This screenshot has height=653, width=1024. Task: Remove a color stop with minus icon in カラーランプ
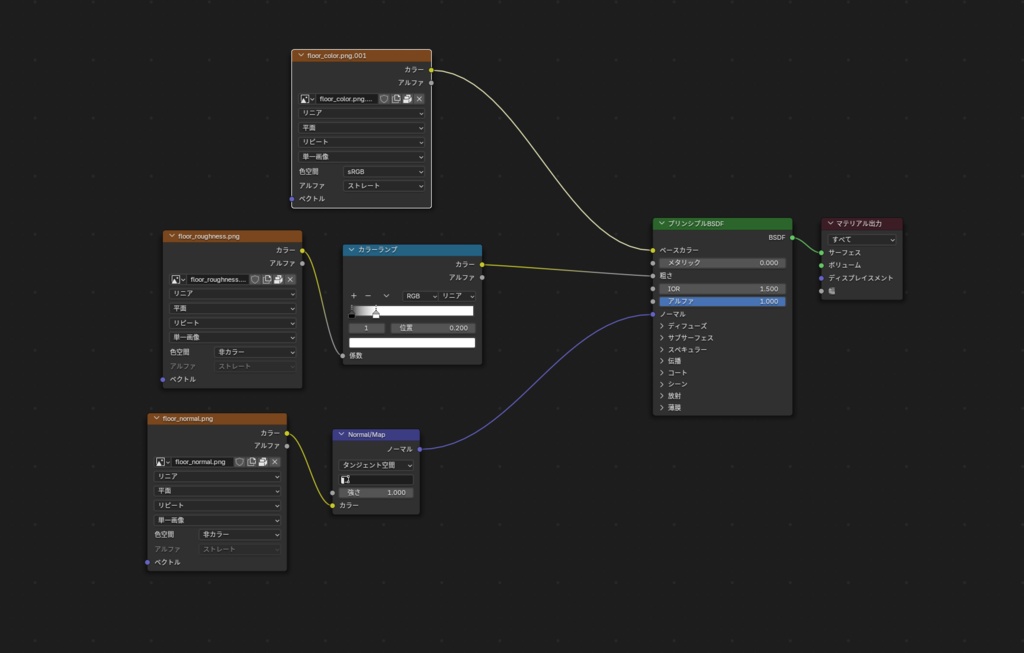click(368, 296)
